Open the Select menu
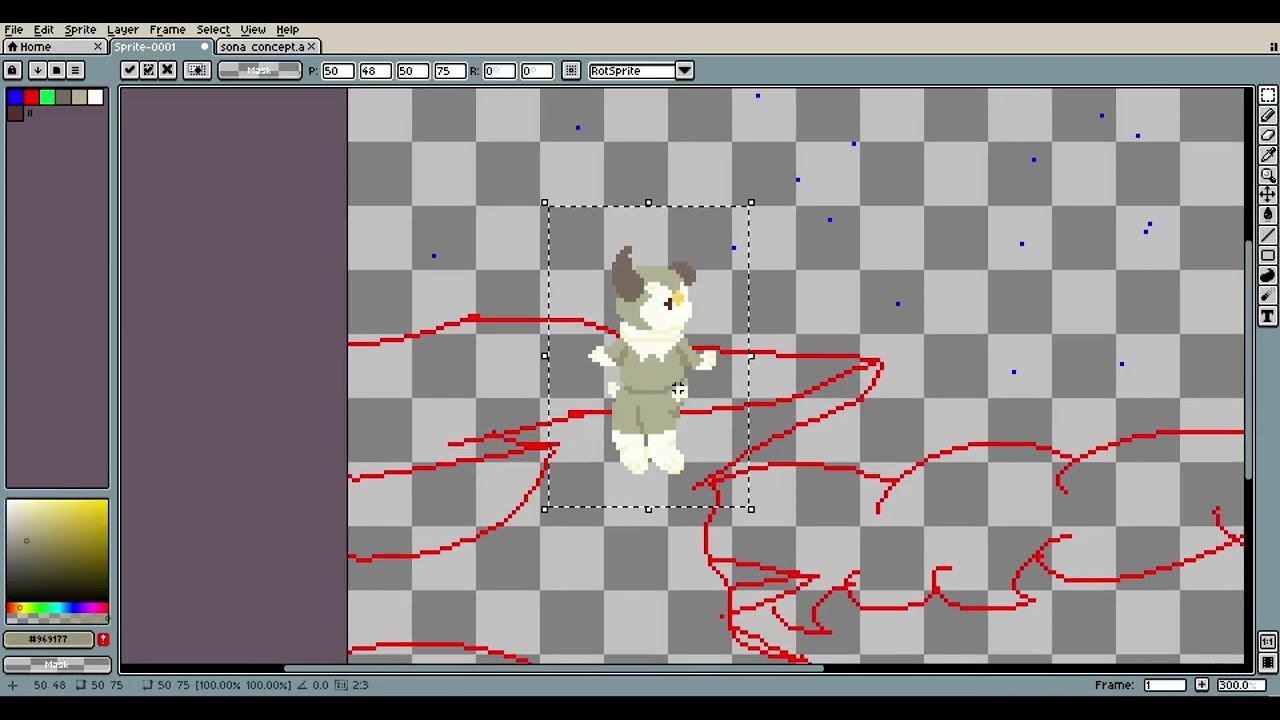 [213, 30]
